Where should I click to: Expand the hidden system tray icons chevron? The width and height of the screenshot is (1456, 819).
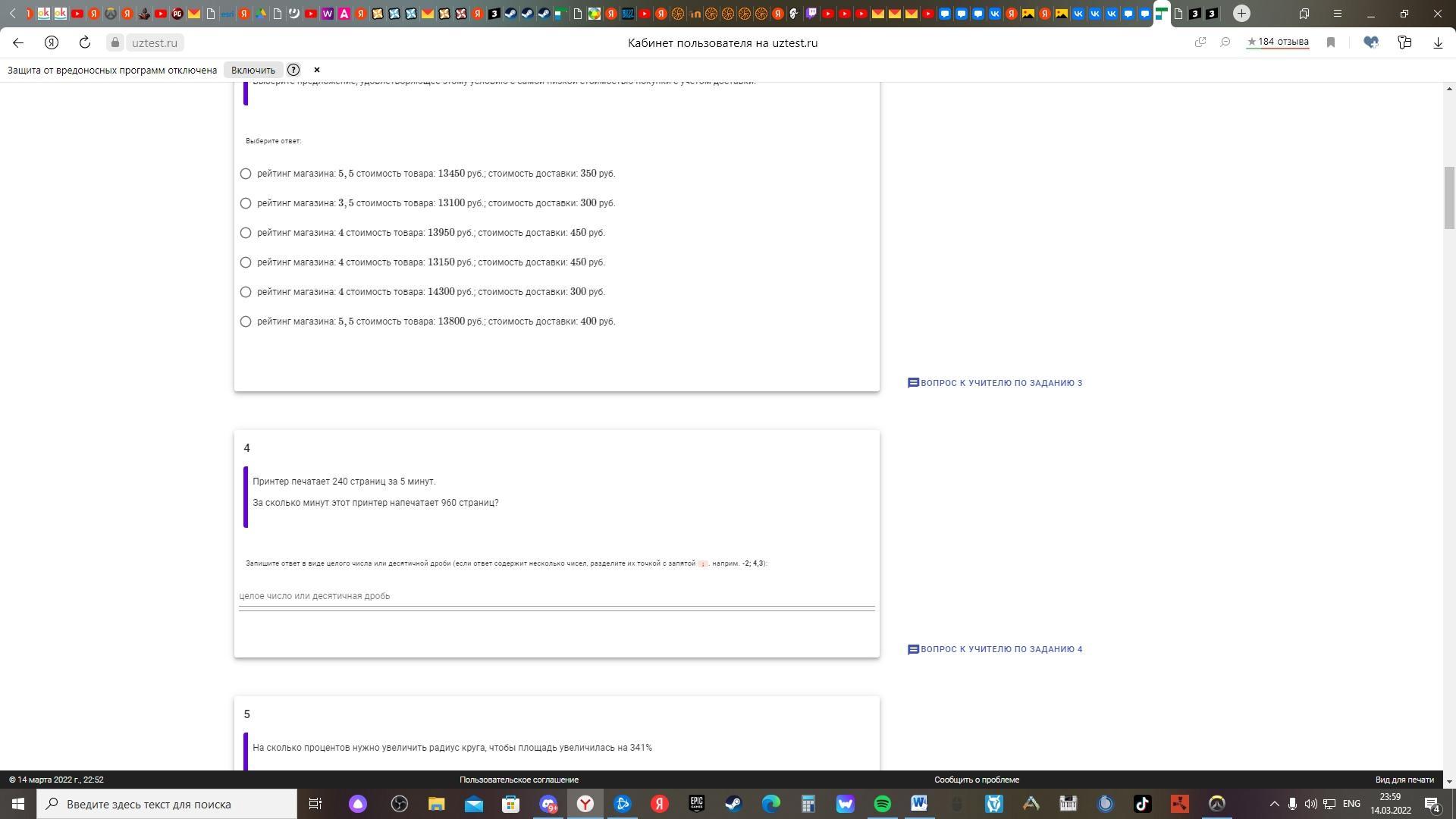[x=1274, y=804]
